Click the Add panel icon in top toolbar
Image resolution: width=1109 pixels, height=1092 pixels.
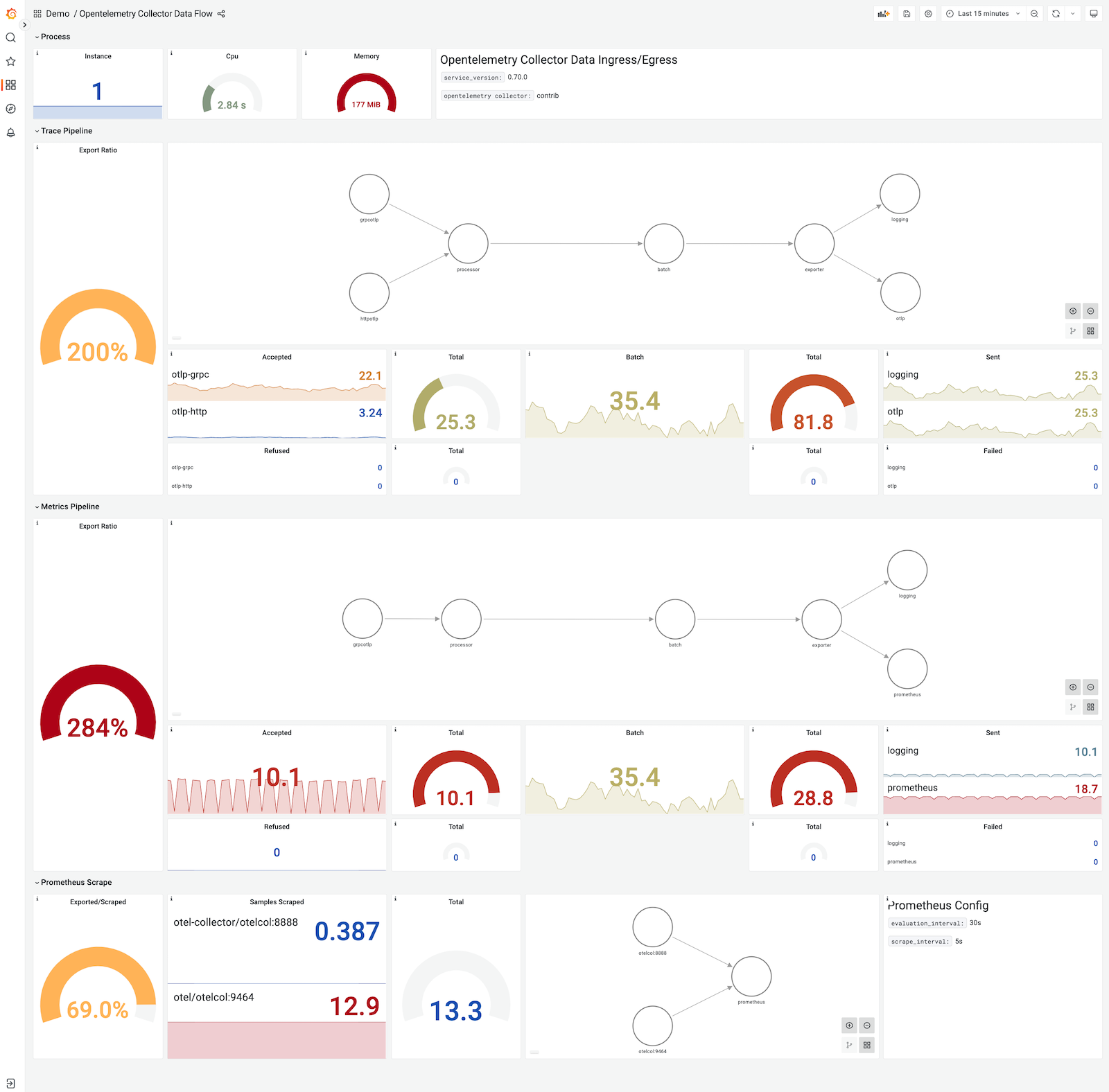pyautogui.click(x=884, y=13)
